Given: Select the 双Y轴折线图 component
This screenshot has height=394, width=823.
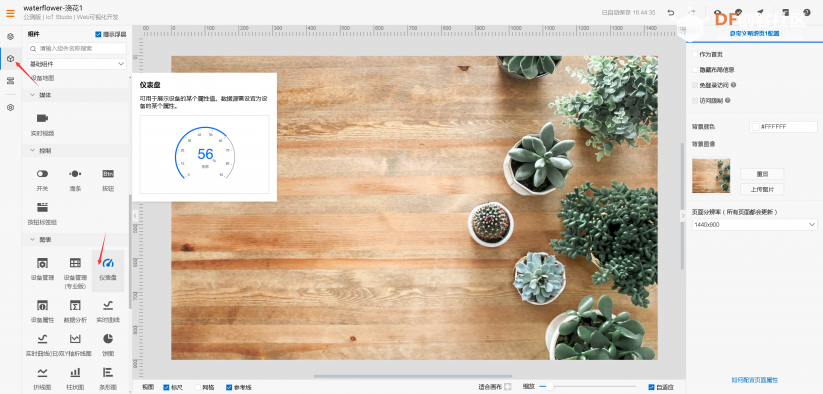Looking at the screenshot, I should [75, 344].
